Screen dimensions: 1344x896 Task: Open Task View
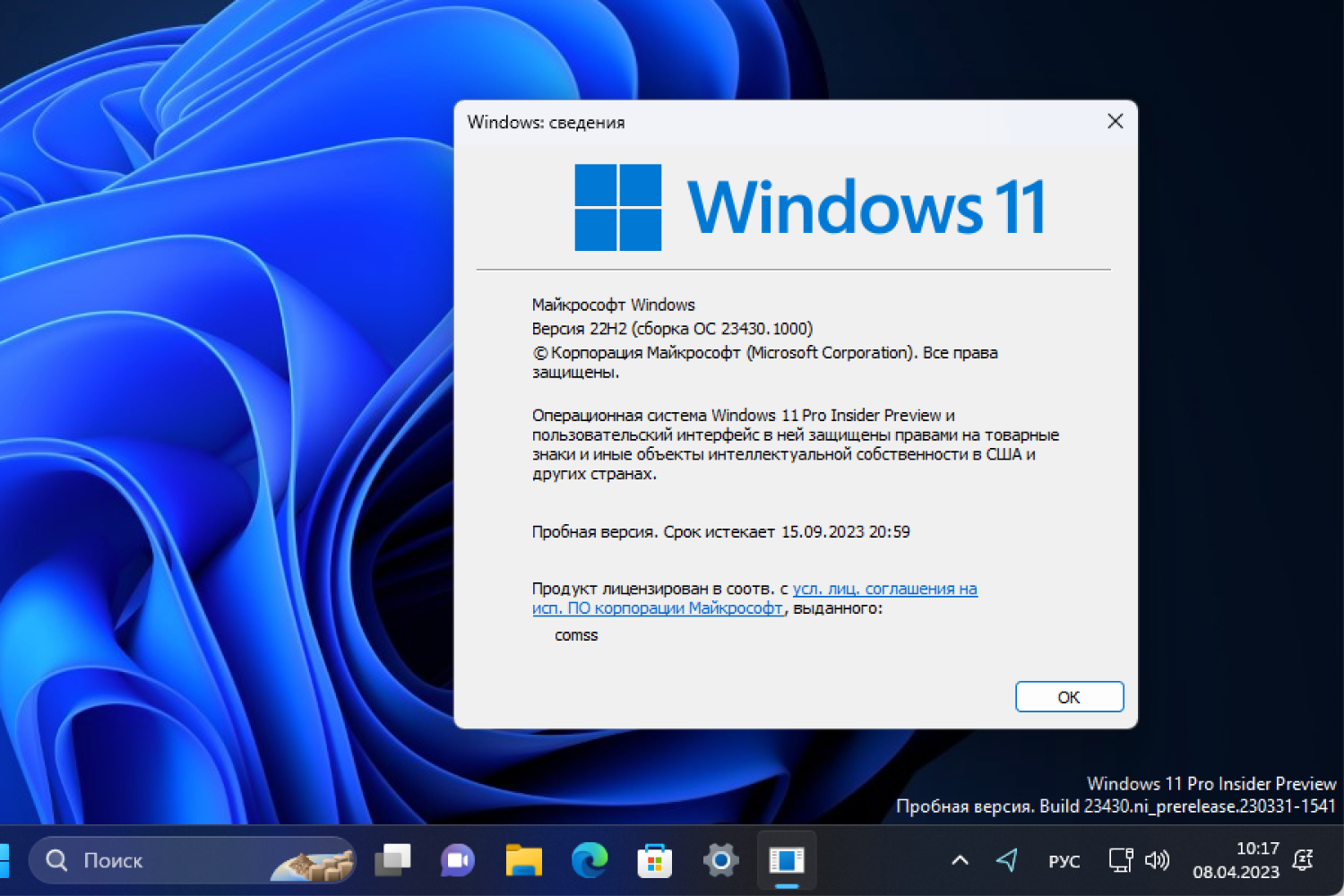pos(394,860)
